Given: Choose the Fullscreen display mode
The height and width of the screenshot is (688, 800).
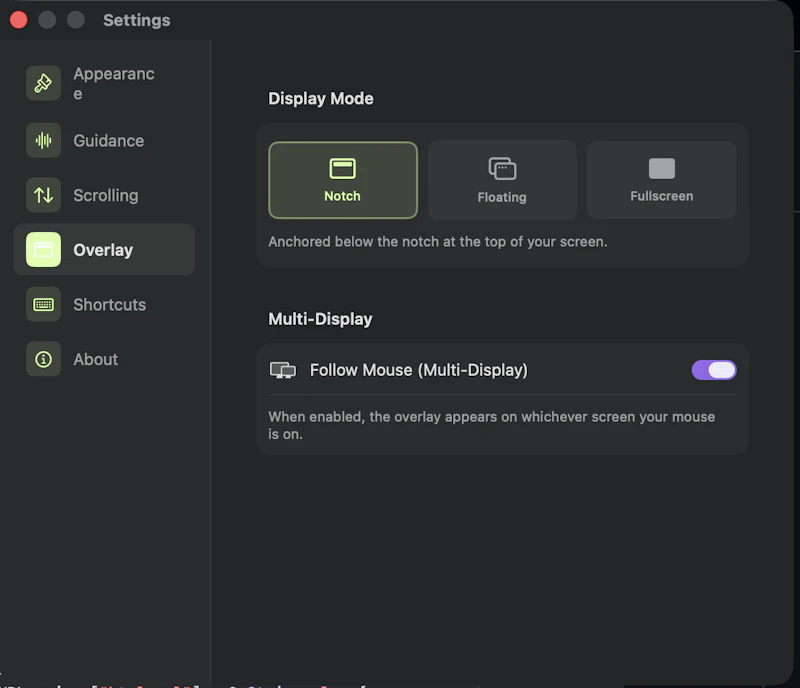Looking at the screenshot, I should click(662, 180).
